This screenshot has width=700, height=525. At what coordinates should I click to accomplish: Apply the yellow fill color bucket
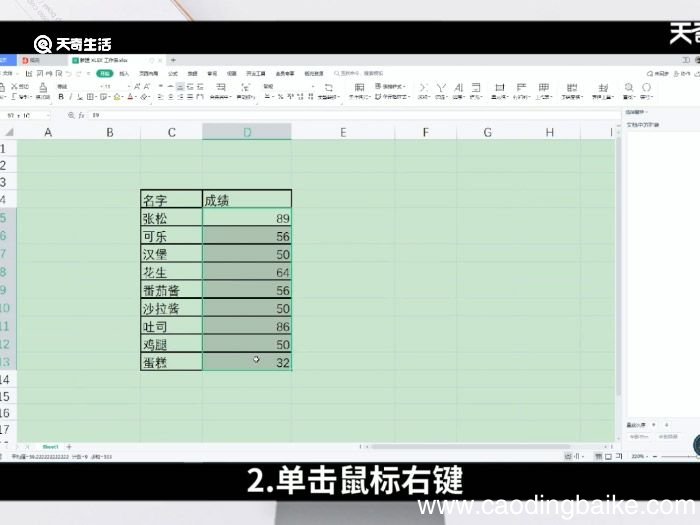118,96
